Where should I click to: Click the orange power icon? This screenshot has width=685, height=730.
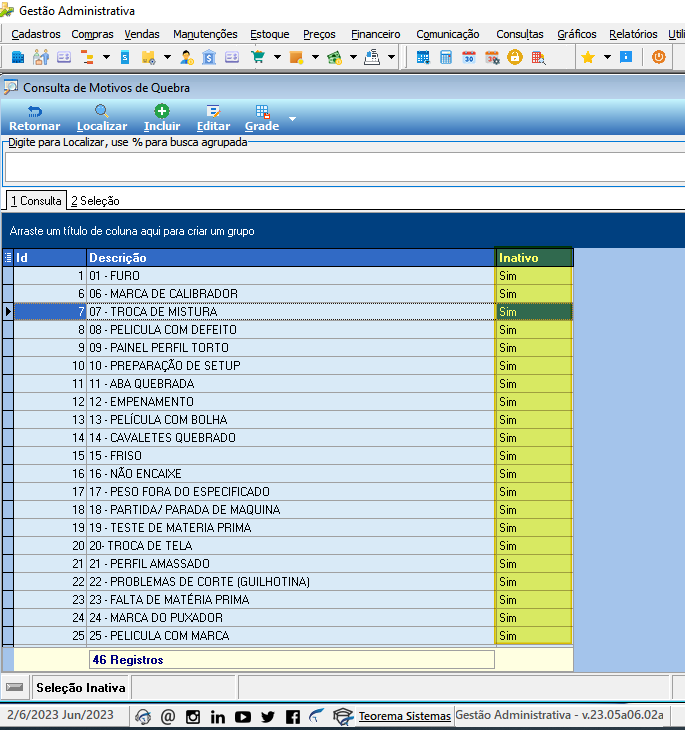(x=658, y=57)
